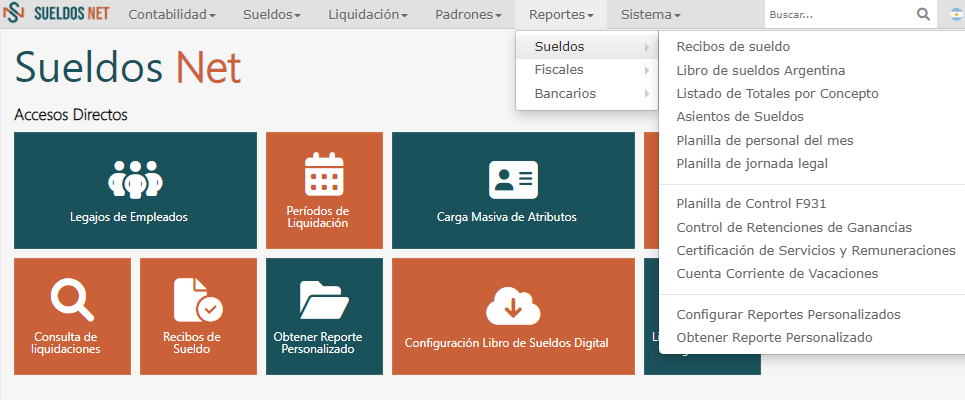Image resolution: width=965 pixels, height=400 pixels.
Task: Open Planilla de personal del mes
Action: [x=765, y=141]
